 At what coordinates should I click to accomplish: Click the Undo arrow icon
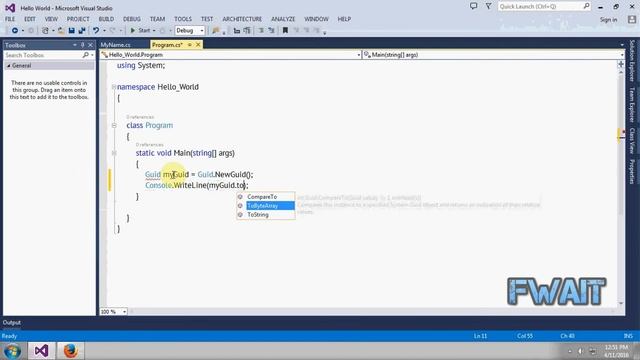coord(96,31)
